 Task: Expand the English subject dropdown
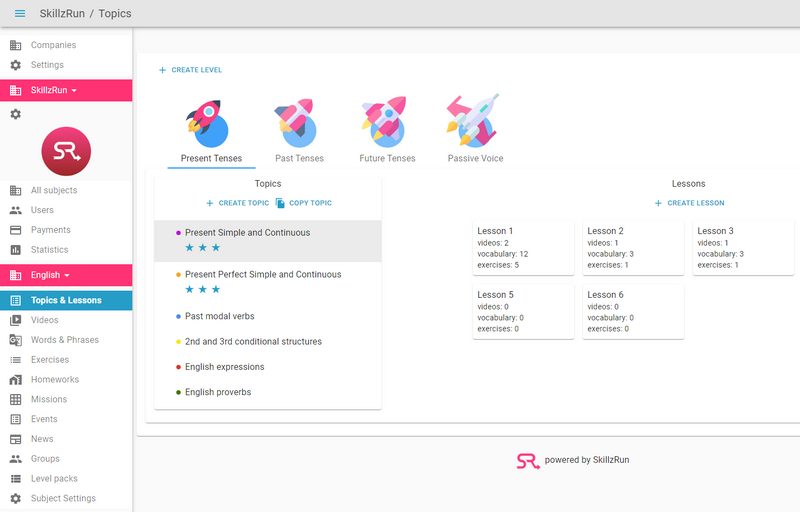(x=66, y=275)
